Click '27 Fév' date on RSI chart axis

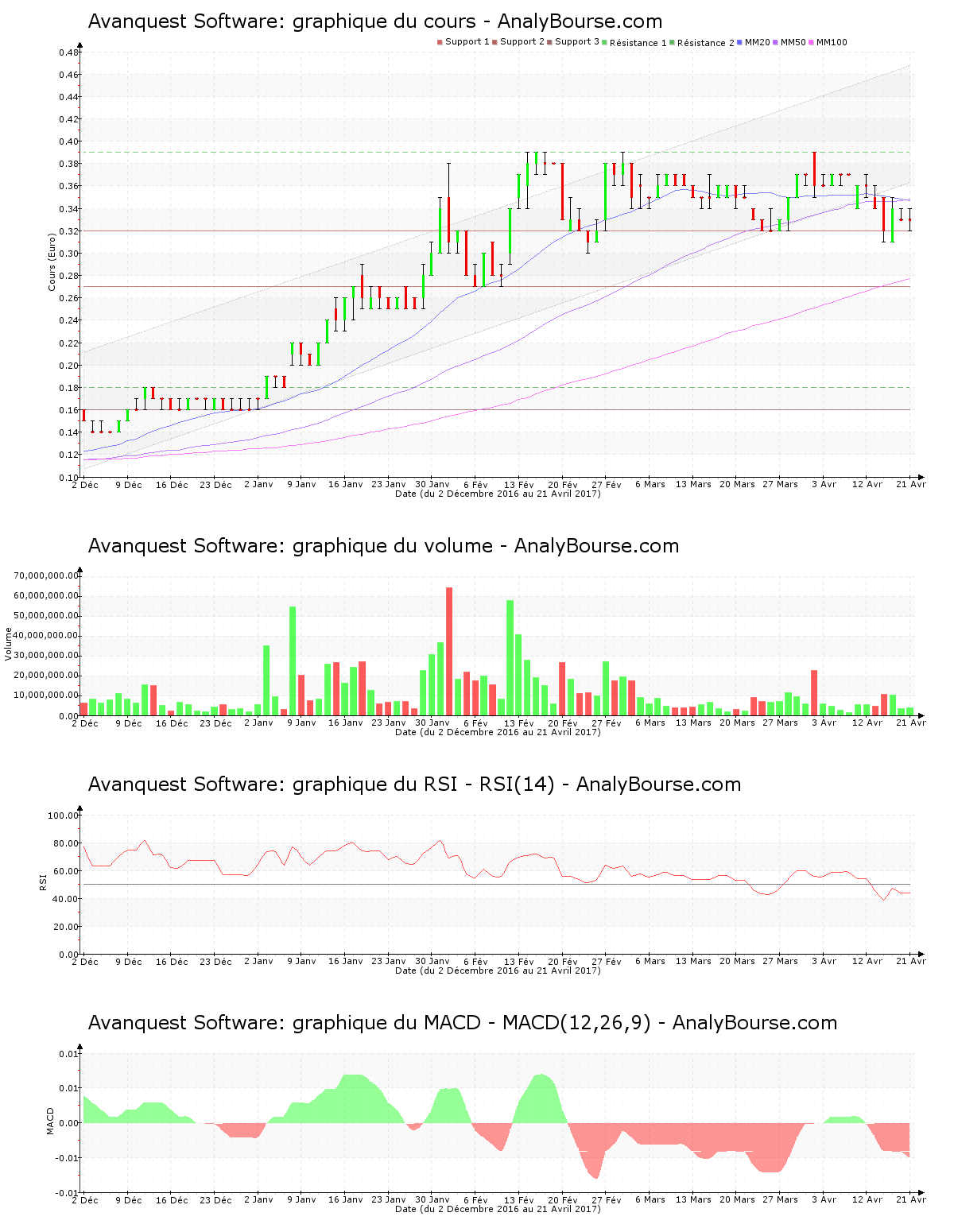click(x=607, y=962)
